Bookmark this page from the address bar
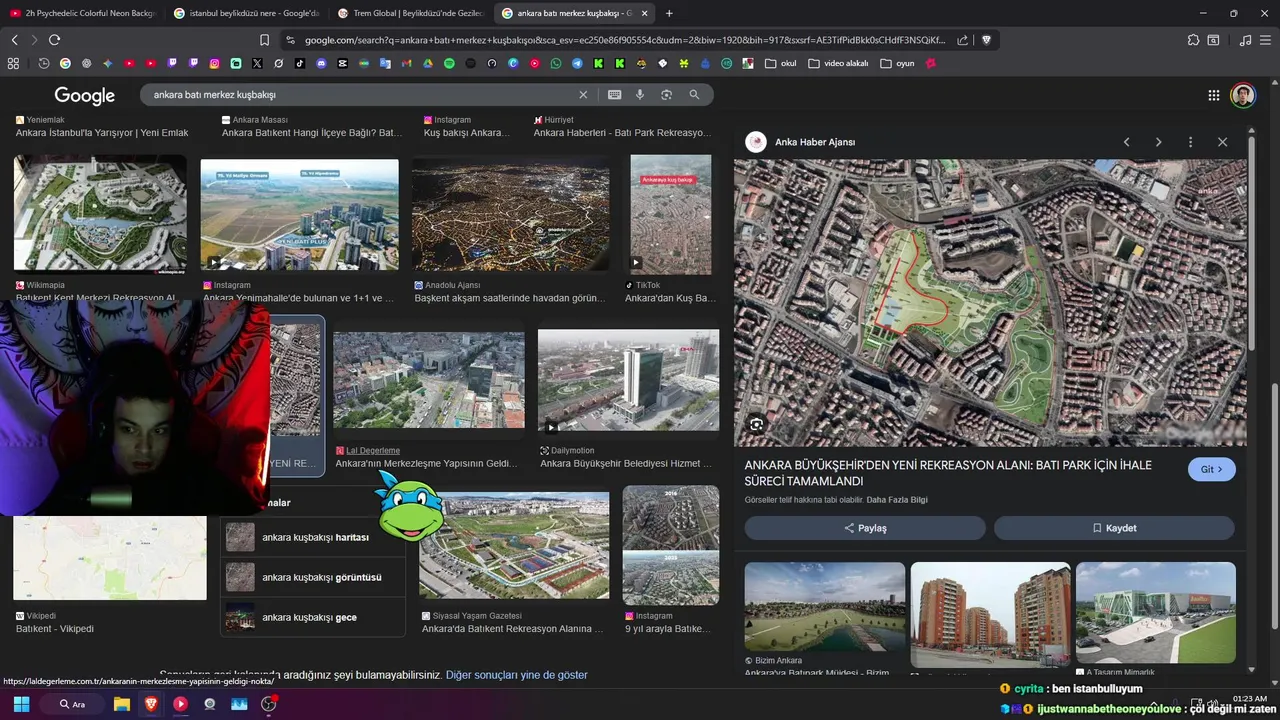The height and width of the screenshot is (720, 1280). coord(264,40)
